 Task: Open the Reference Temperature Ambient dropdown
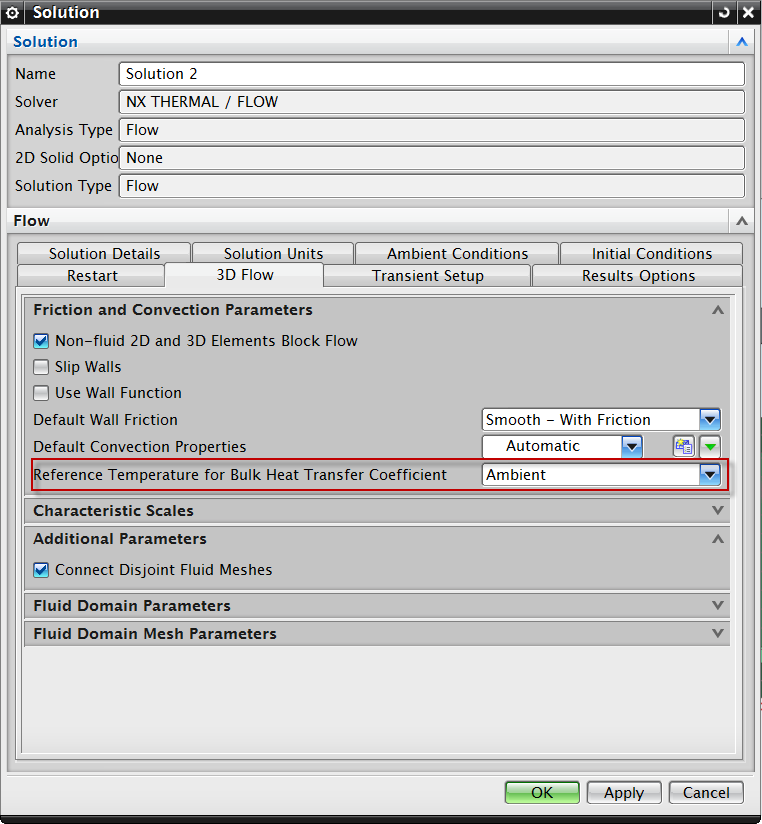709,475
